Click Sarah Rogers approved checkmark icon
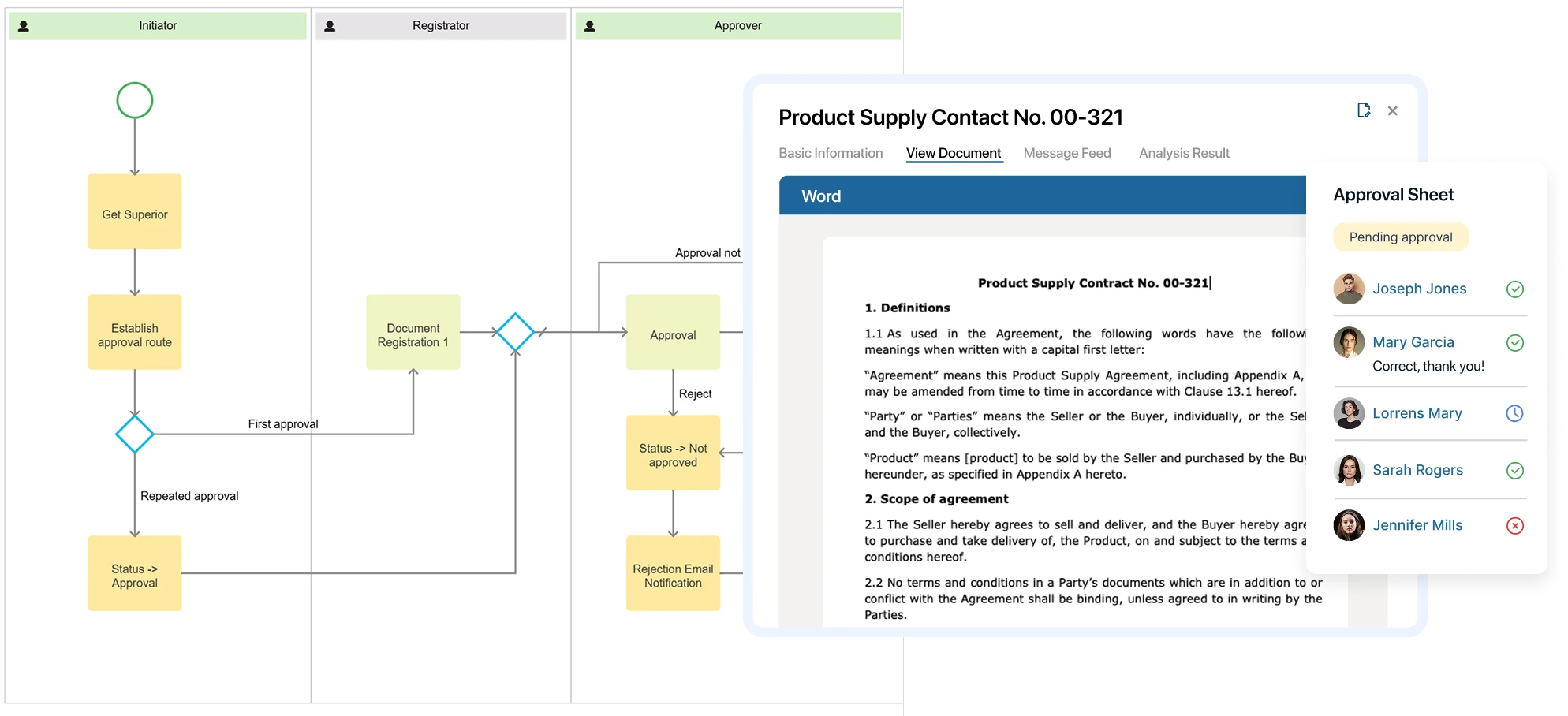The width and height of the screenshot is (1568, 716). point(1514,471)
